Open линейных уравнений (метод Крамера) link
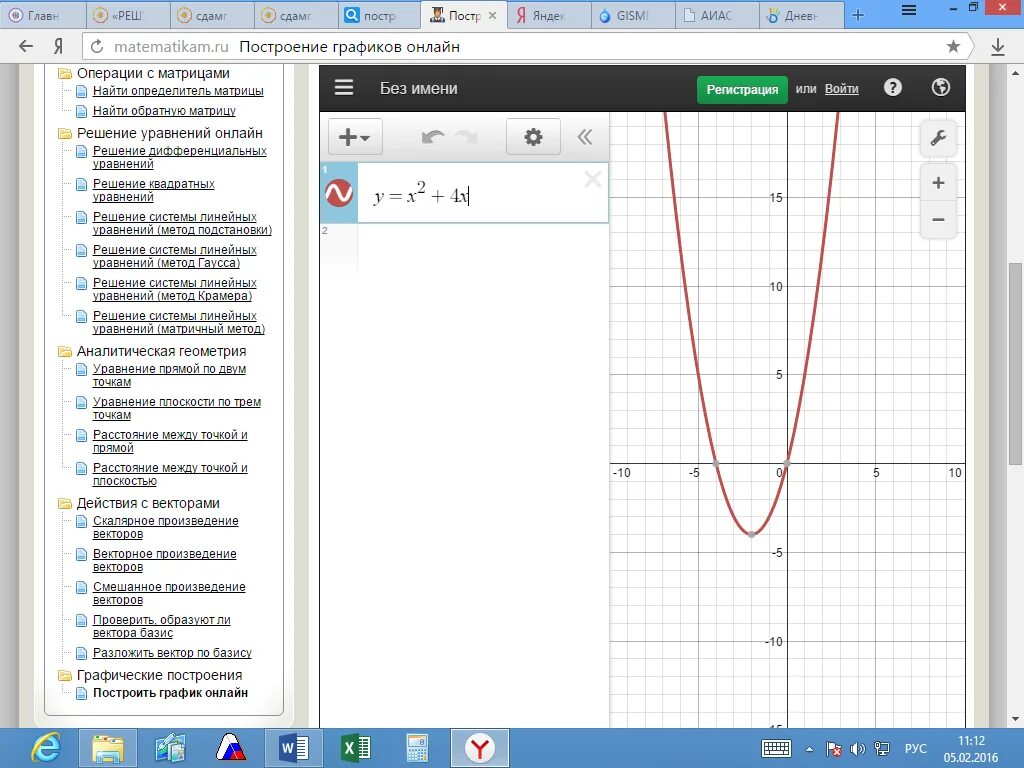The width and height of the screenshot is (1024, 768). [x=174, y=289]
